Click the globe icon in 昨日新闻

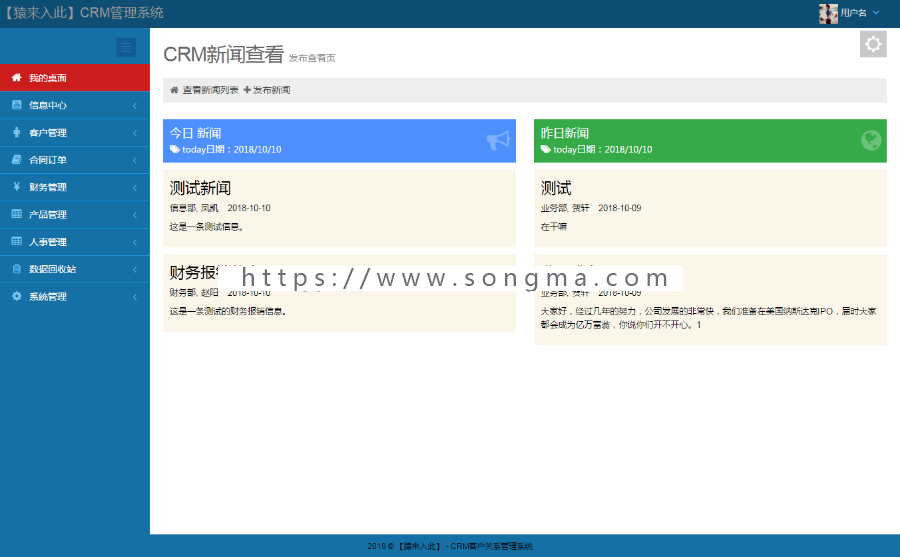[871, 140]
